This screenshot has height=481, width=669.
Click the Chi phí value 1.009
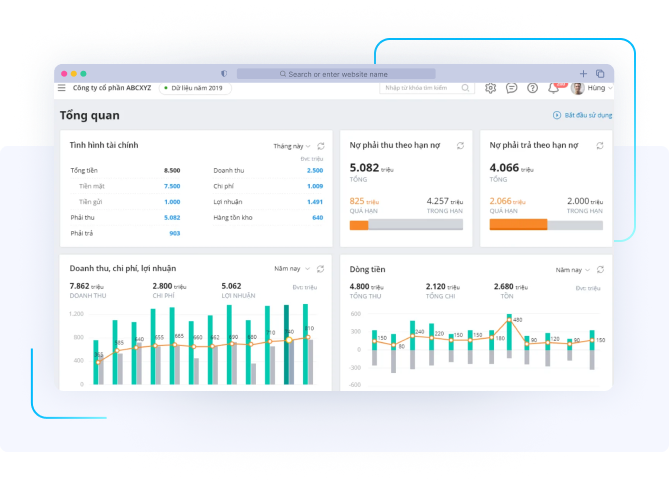point(315,186)
